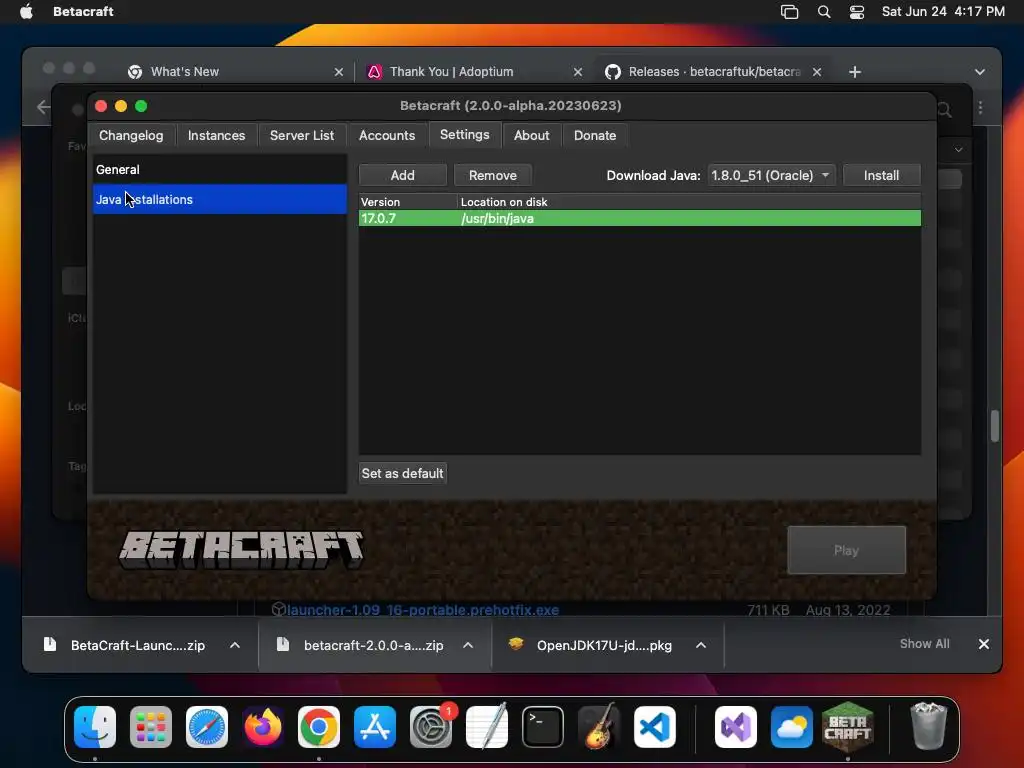Open the Weather app in the dock
1024x768 pixels.
click(x=792, y=727)
